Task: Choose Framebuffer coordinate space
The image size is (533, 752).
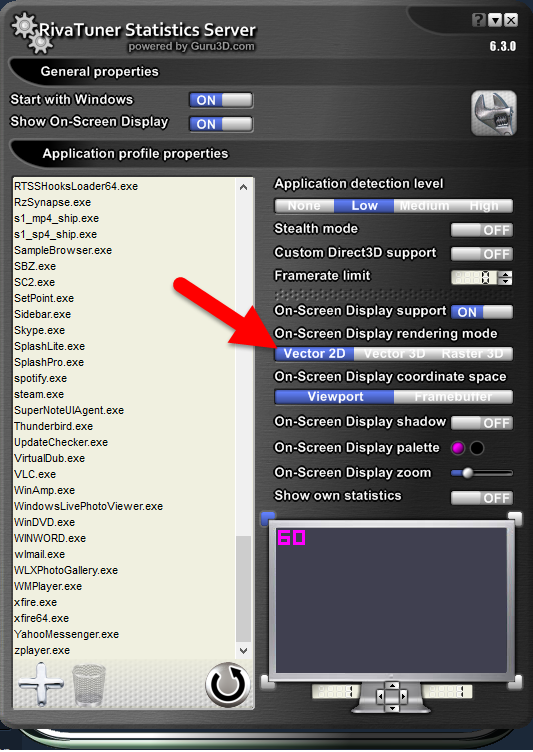Action: click(453, 397)
